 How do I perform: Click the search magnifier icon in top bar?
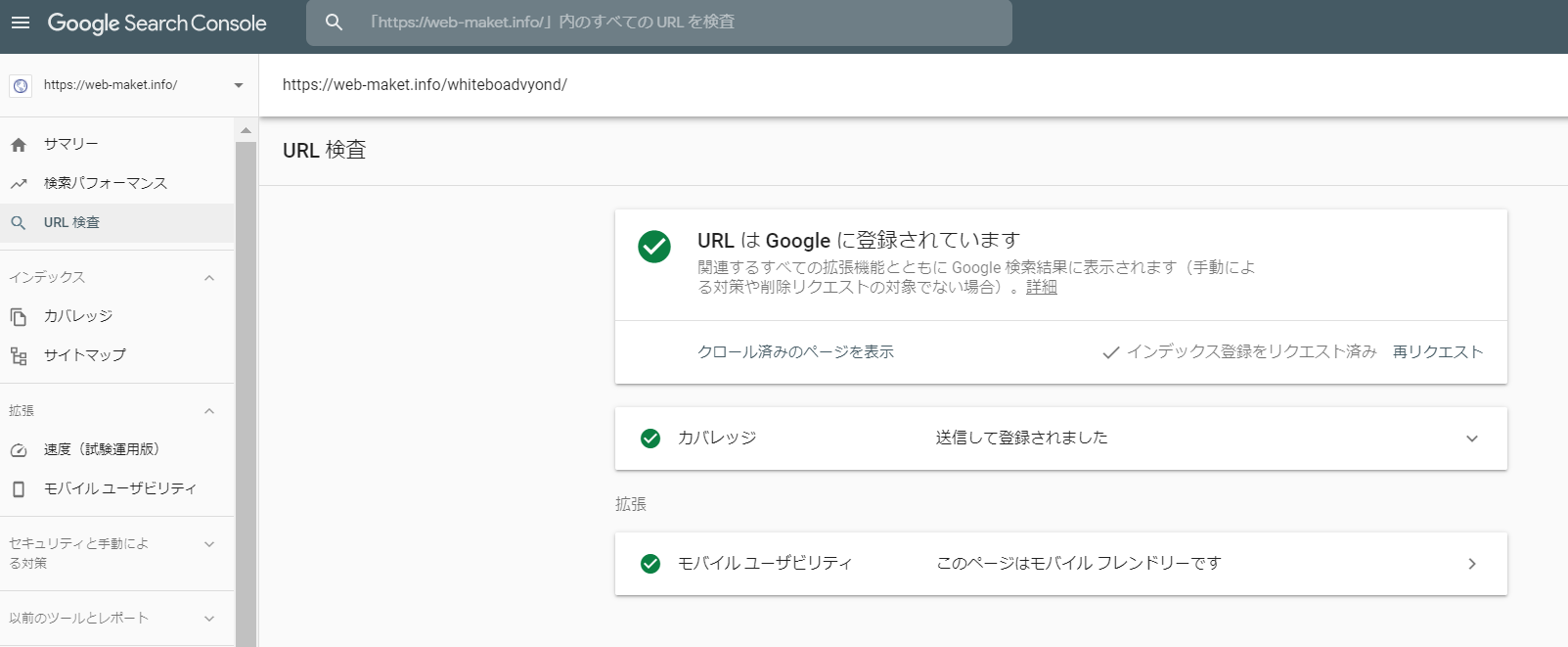point(334,23)
